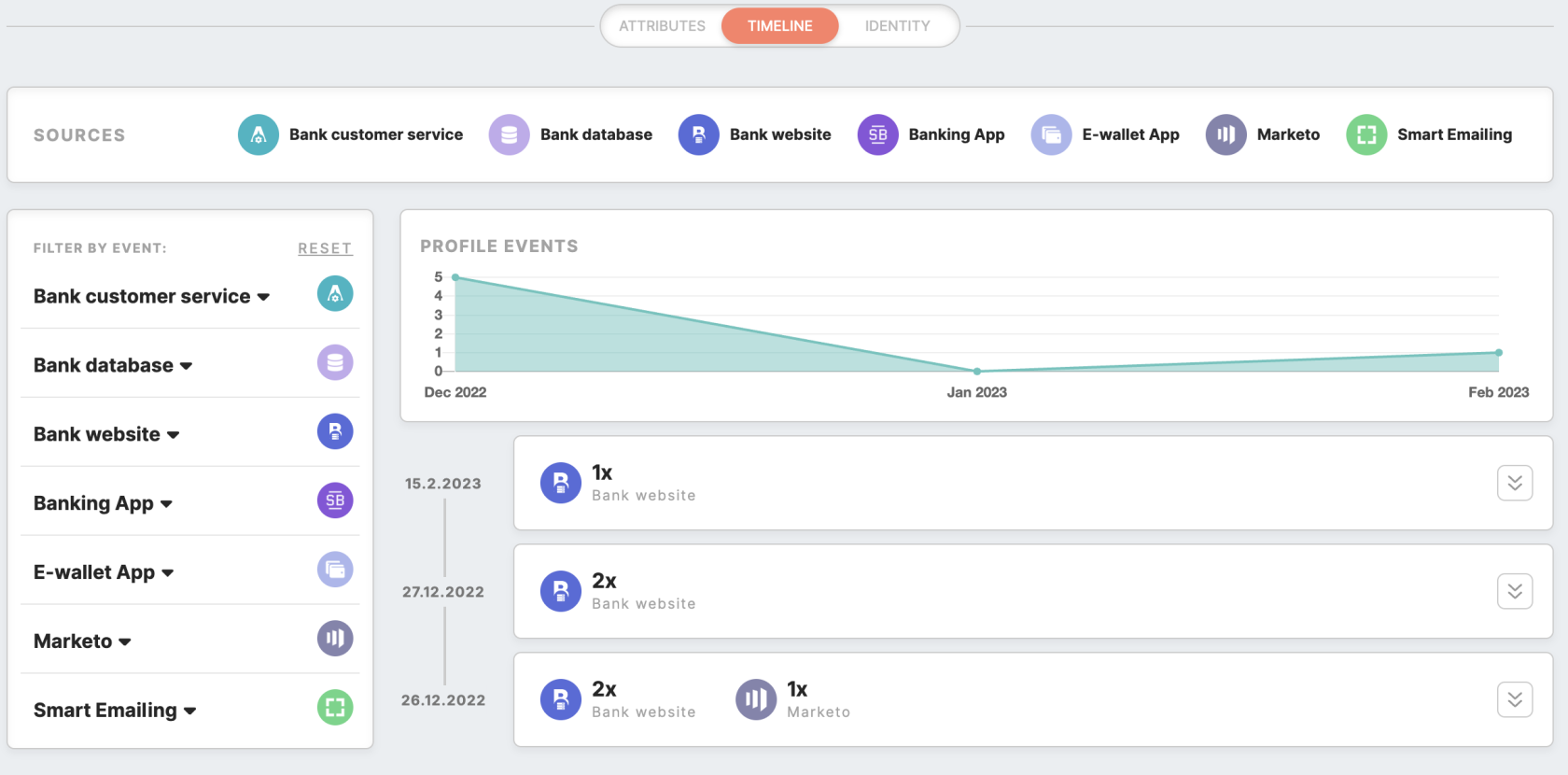Expand the 26.12.2022 event card details

(x=1515, y=699)
